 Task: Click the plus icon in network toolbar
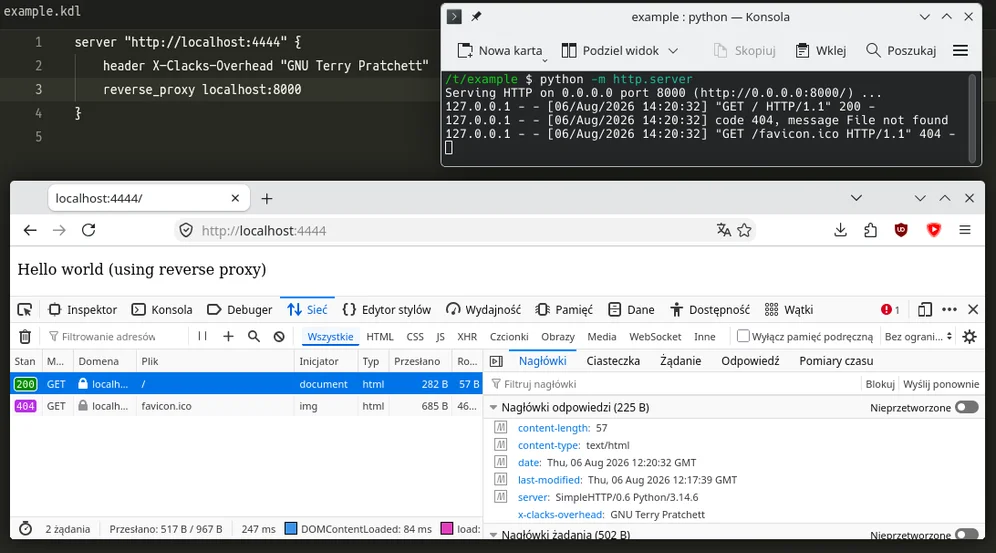[228, 336]
